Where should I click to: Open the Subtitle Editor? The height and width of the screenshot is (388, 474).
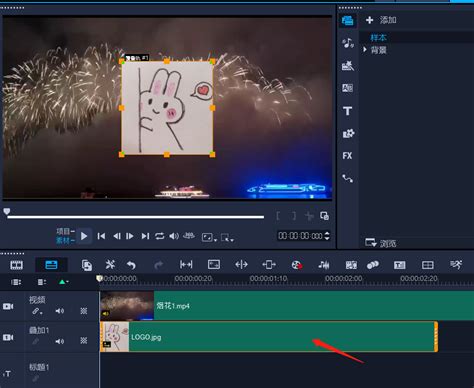pos(400,265)
